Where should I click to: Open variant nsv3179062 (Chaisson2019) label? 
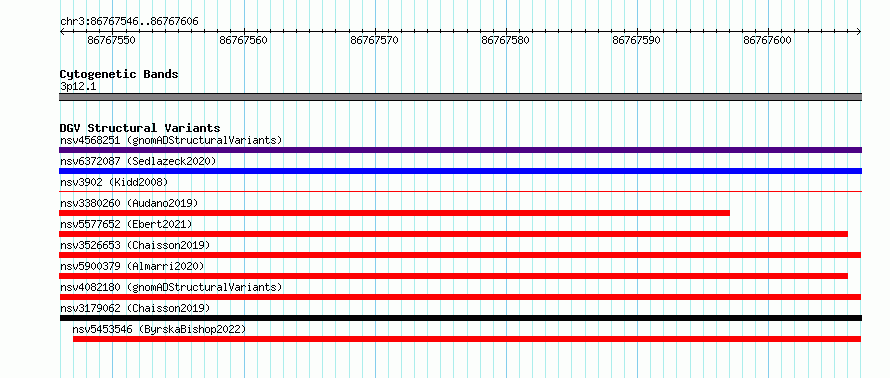(x=135, y=308)
